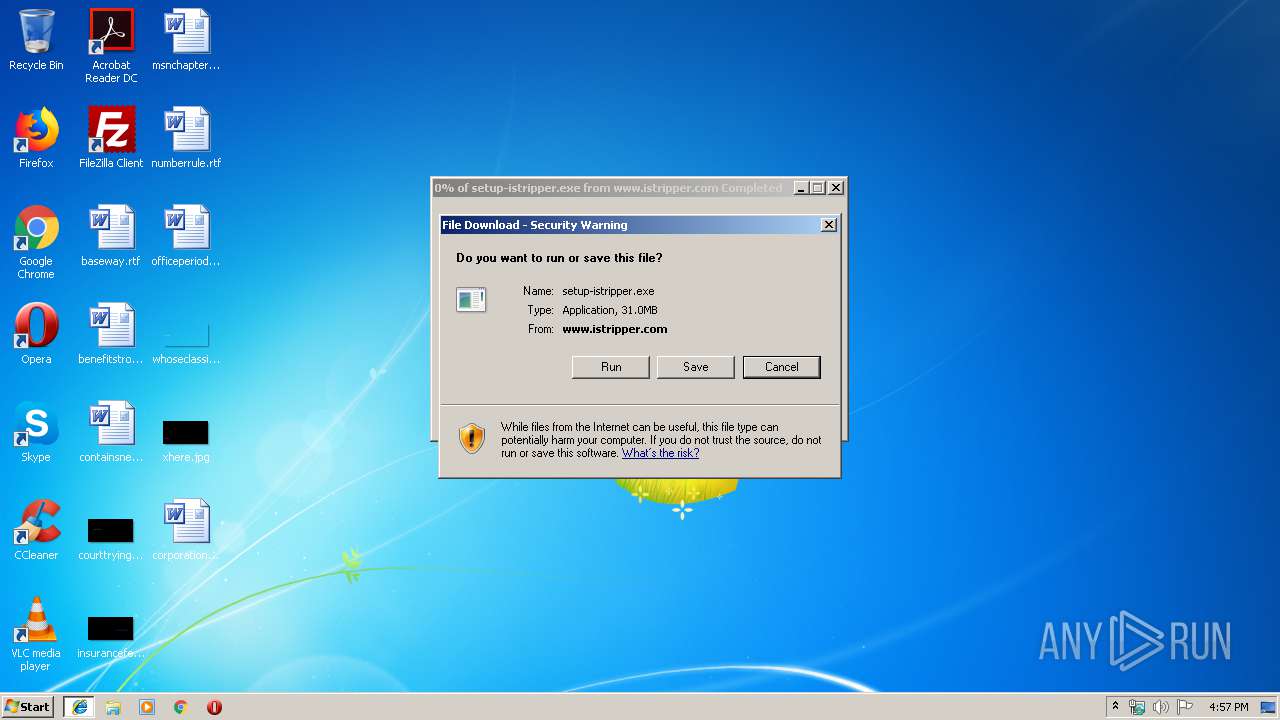Select baseway.rtf document icon
1280x720 pixels.
coord(111,236)
